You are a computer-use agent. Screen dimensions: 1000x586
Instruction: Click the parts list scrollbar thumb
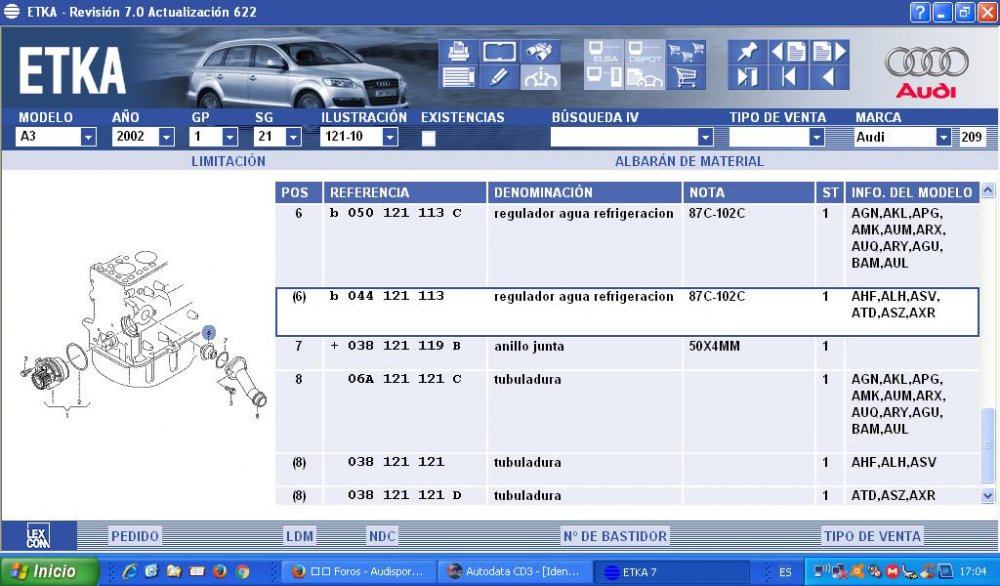point(988,445)
